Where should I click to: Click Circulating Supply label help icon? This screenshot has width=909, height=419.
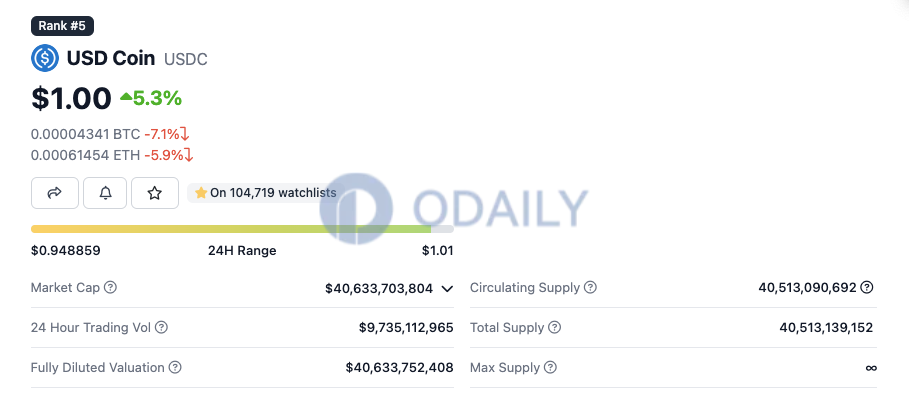pos(590,287)
